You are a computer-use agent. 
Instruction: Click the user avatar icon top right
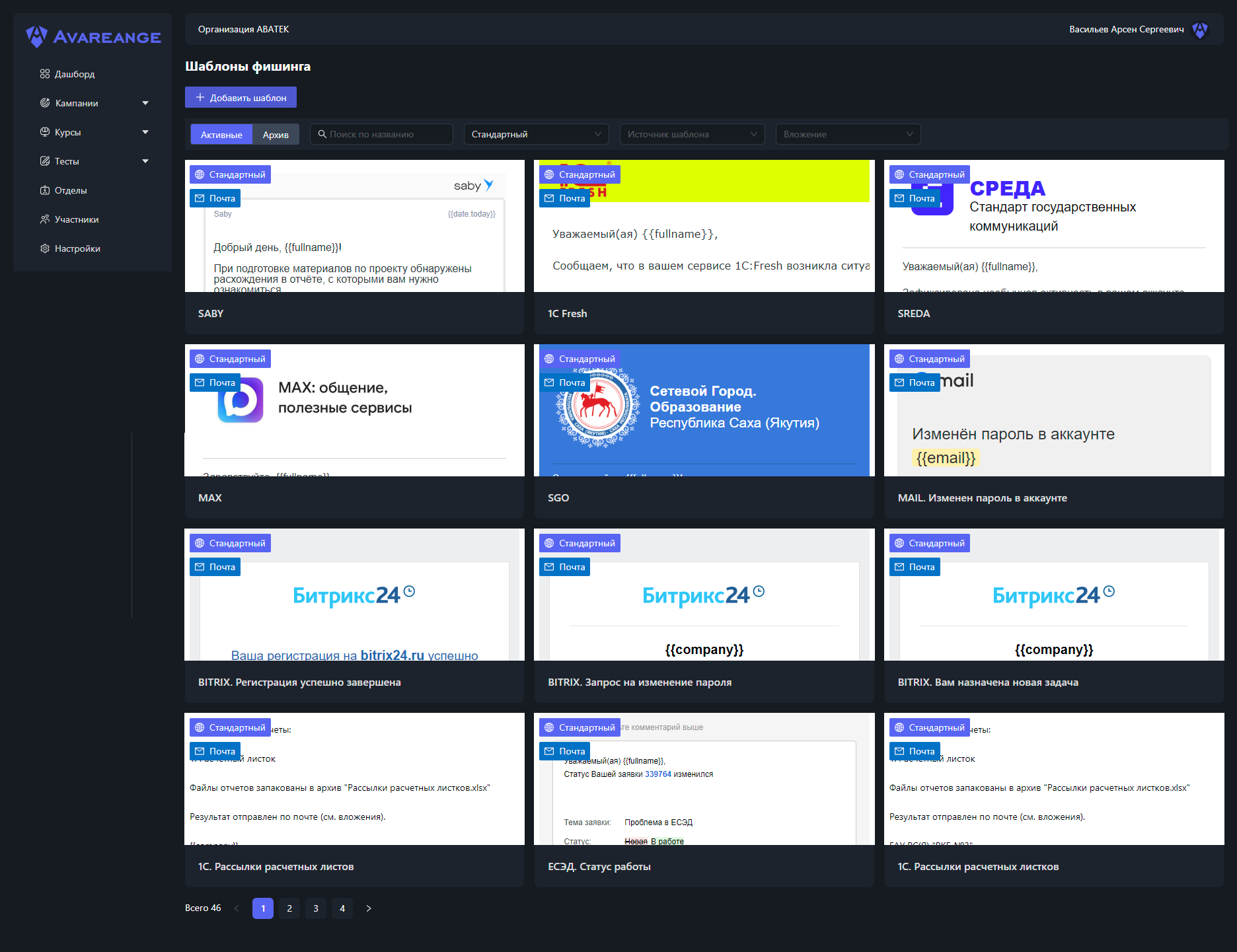click(1199, 30)
